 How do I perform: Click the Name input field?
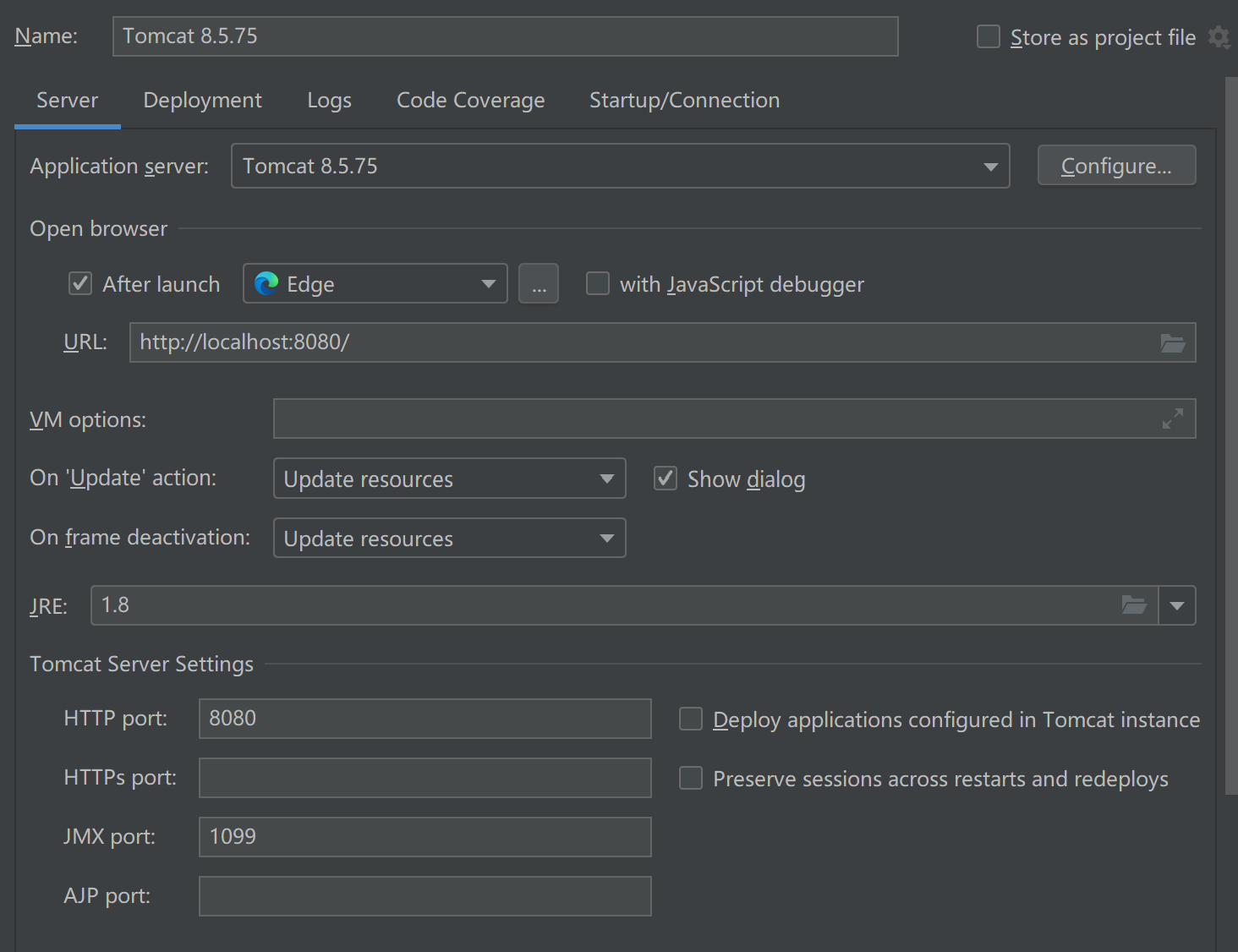(x=506, y=36)
